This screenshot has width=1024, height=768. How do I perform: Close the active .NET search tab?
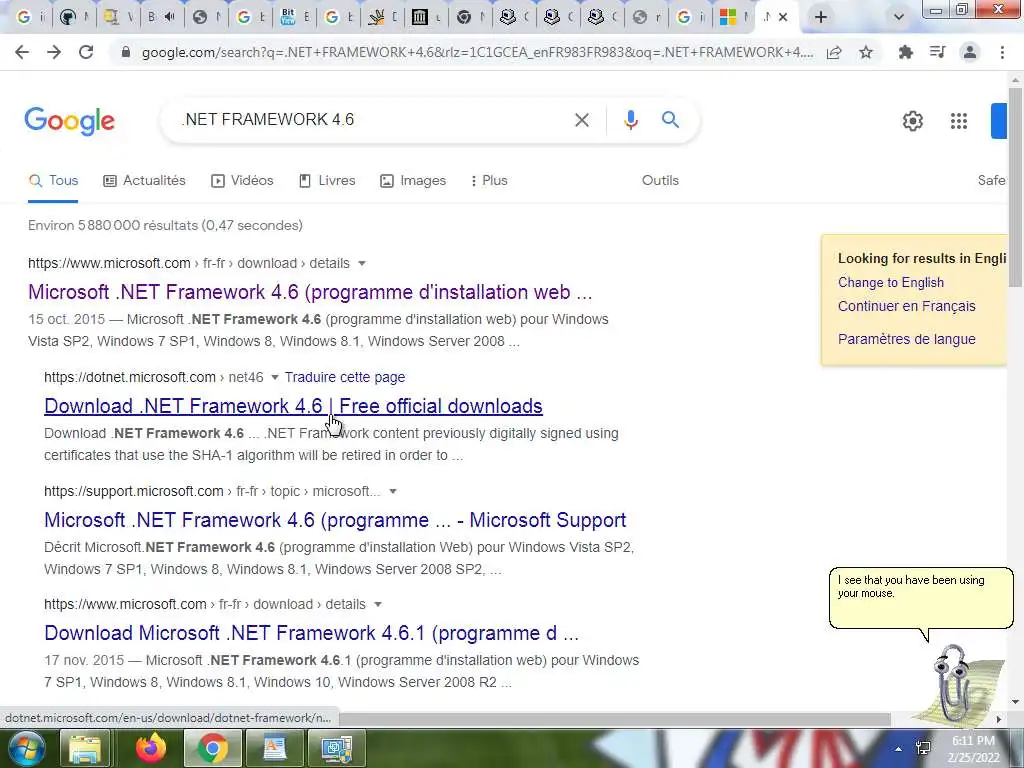coord(782,17)
